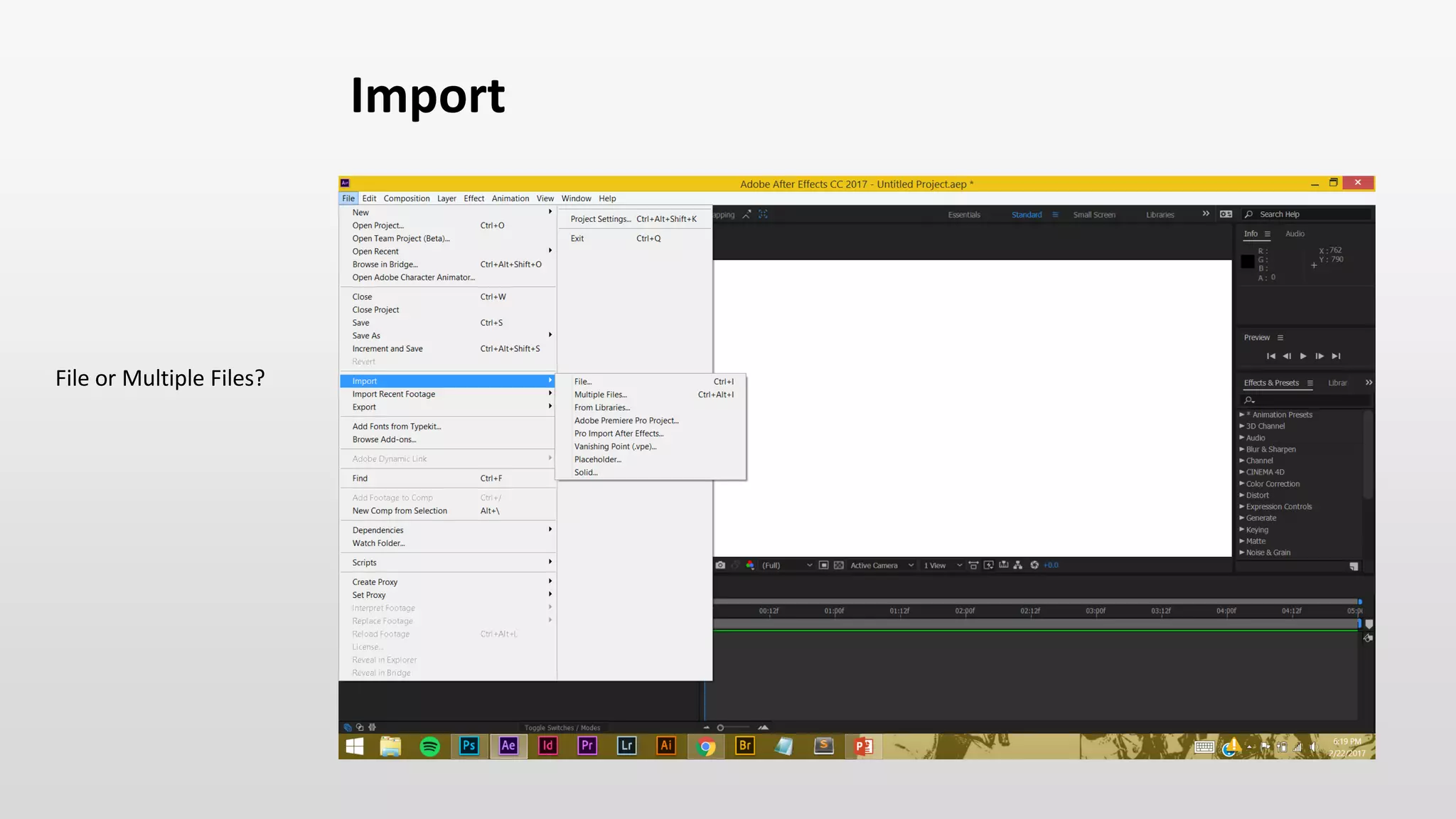Screen dimensions: 1456x819
Task: Click the comp marker bin icon
Action: click(x=1369, y=624)
